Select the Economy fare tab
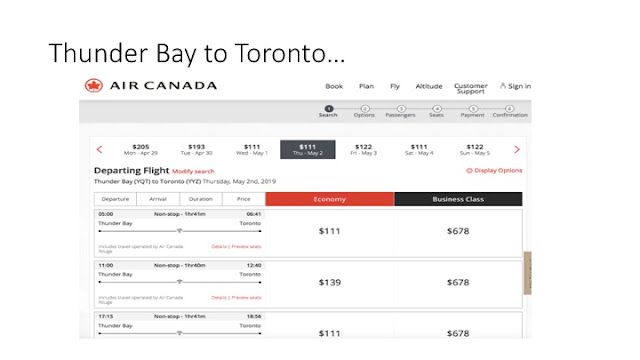The image size is (640, 360). (329, 199)
